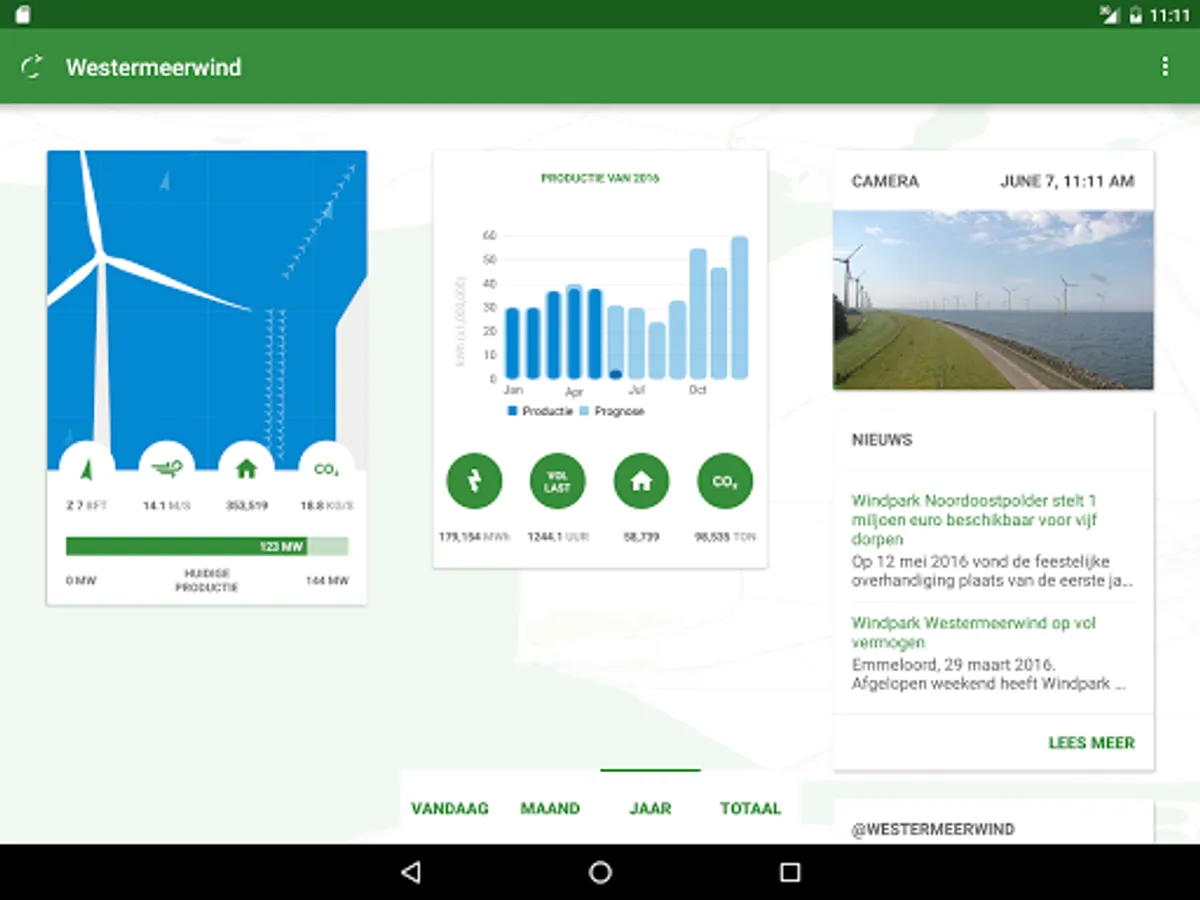Tap the Oct label on chart axis

[697, 390]
